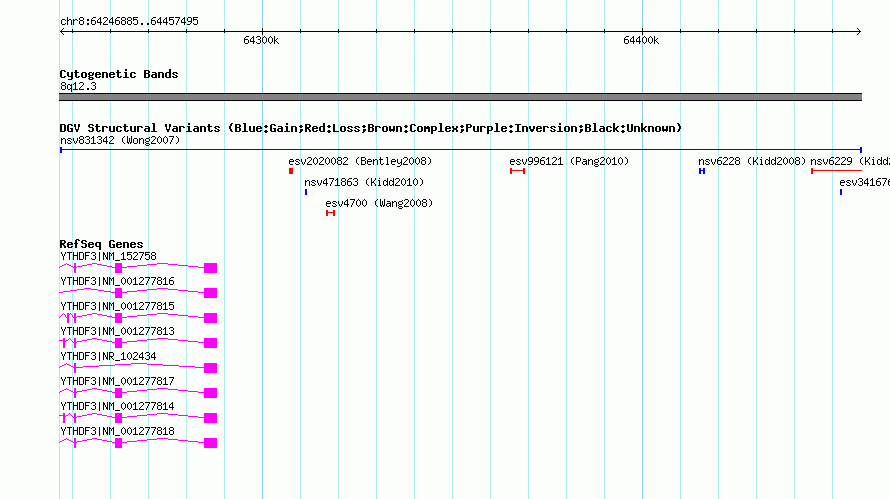Image resolution: width=890 pixels, height=499 pixels.
Task: Open transcript YTHDF3|NM_001277817 label
Action: click(x=117, y=381)
